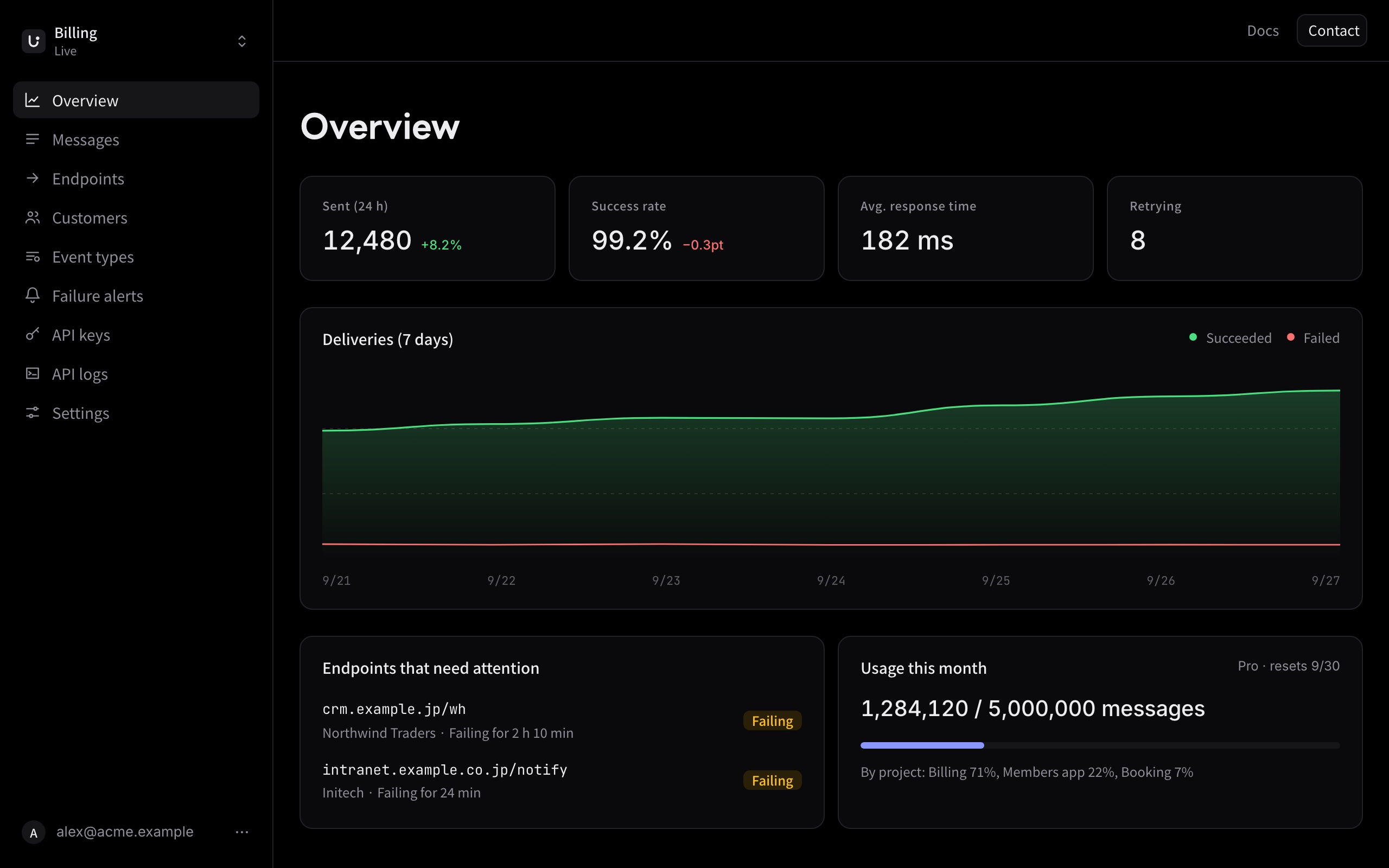Click the 9/24 chart axis label

[x=831, y=580]
